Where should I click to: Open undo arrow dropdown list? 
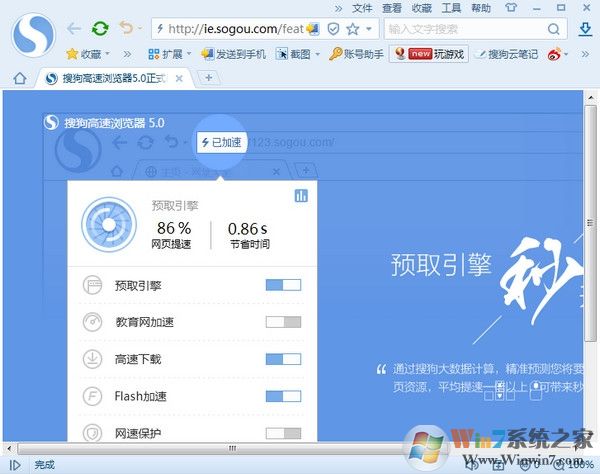click(140, 28)
